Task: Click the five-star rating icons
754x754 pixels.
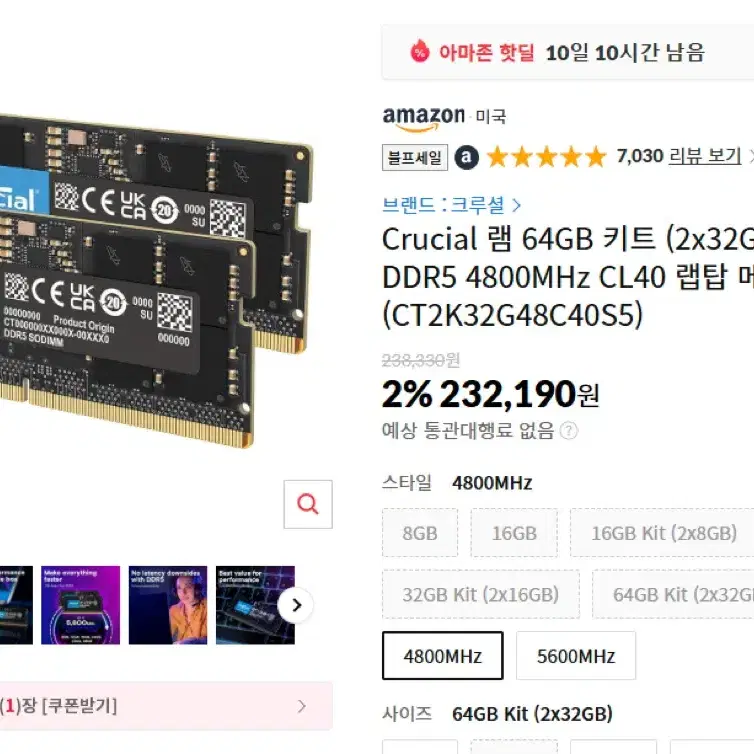Action: [547, 157]
